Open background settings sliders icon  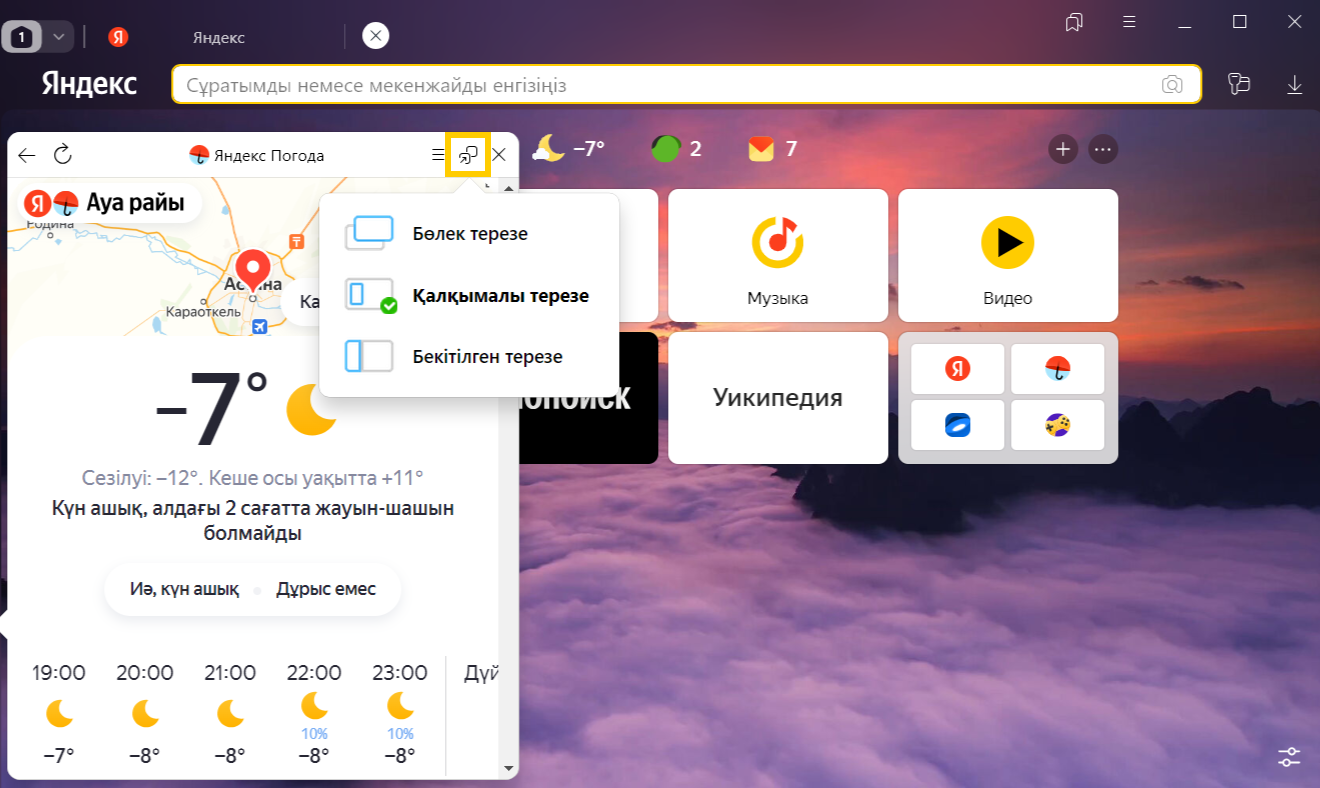[x=1289, y=757]
